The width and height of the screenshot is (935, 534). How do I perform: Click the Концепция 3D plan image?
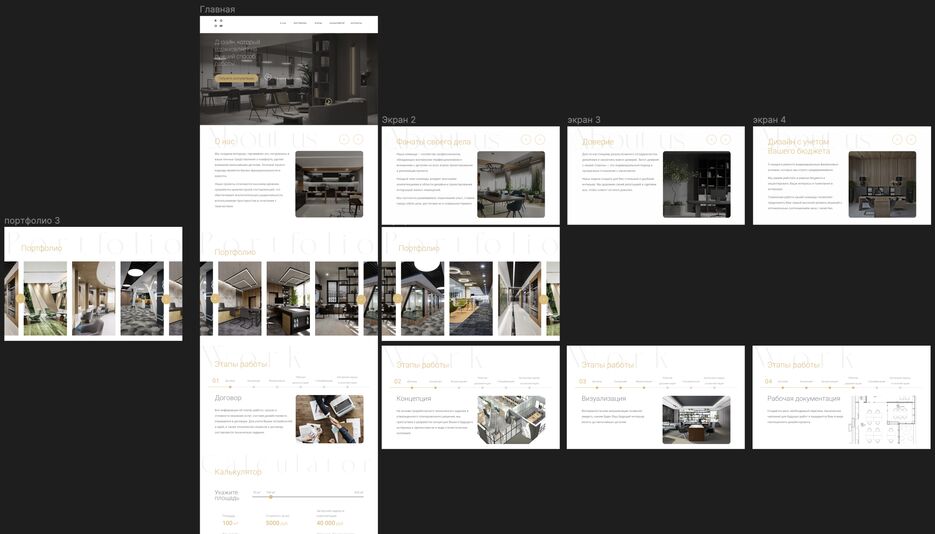511,420
